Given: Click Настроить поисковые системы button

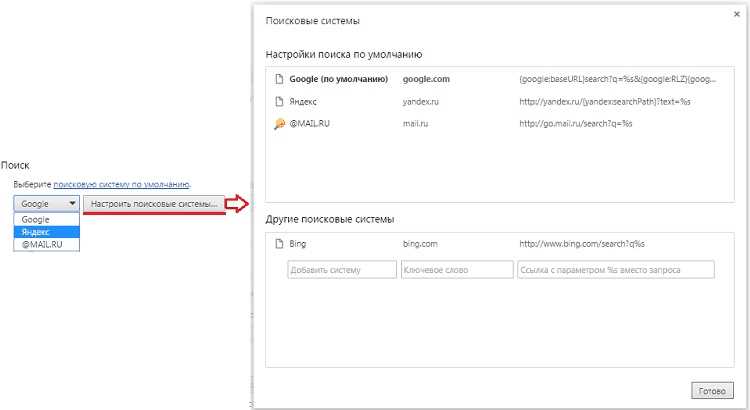Looking at the screenshot, I should pyautogui.click(x=154, y=204).
